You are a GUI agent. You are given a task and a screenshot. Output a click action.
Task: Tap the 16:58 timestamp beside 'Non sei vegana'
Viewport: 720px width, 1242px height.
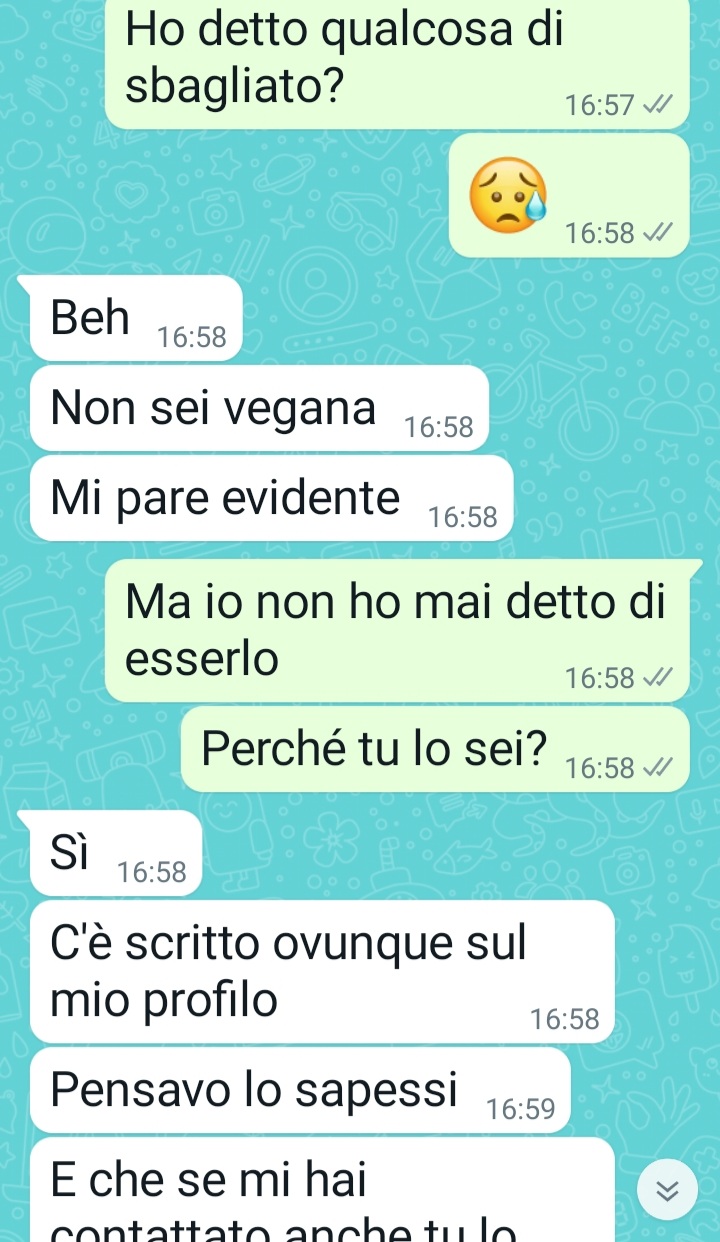tap(438, 427)
